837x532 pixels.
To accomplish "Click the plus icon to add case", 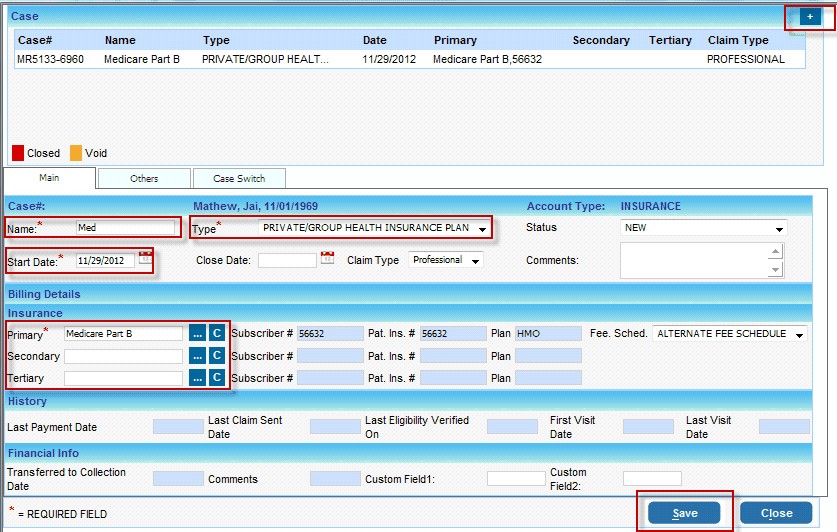I will (810, 17).
